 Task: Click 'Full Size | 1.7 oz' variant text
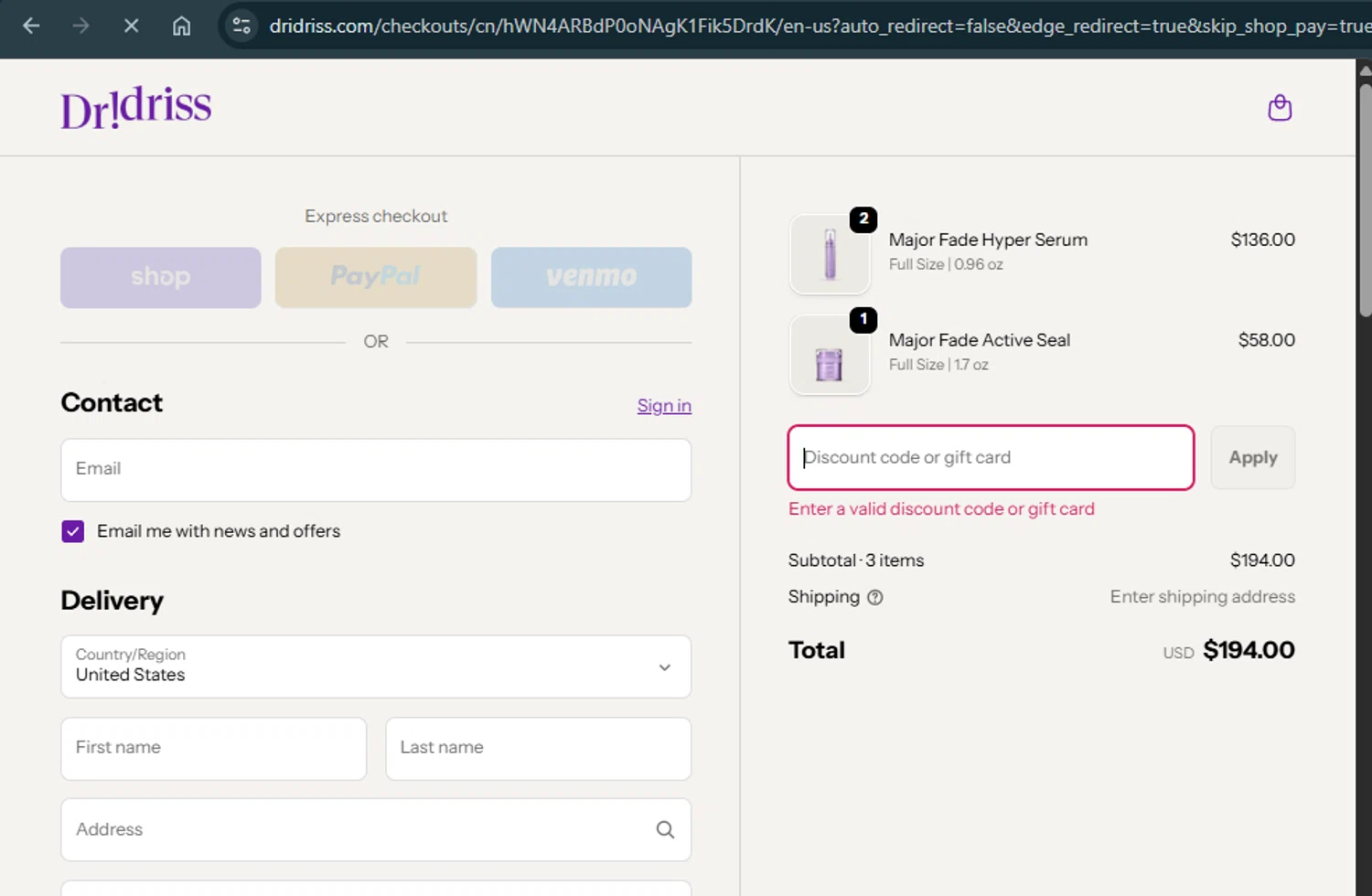(x=938, y=365)
